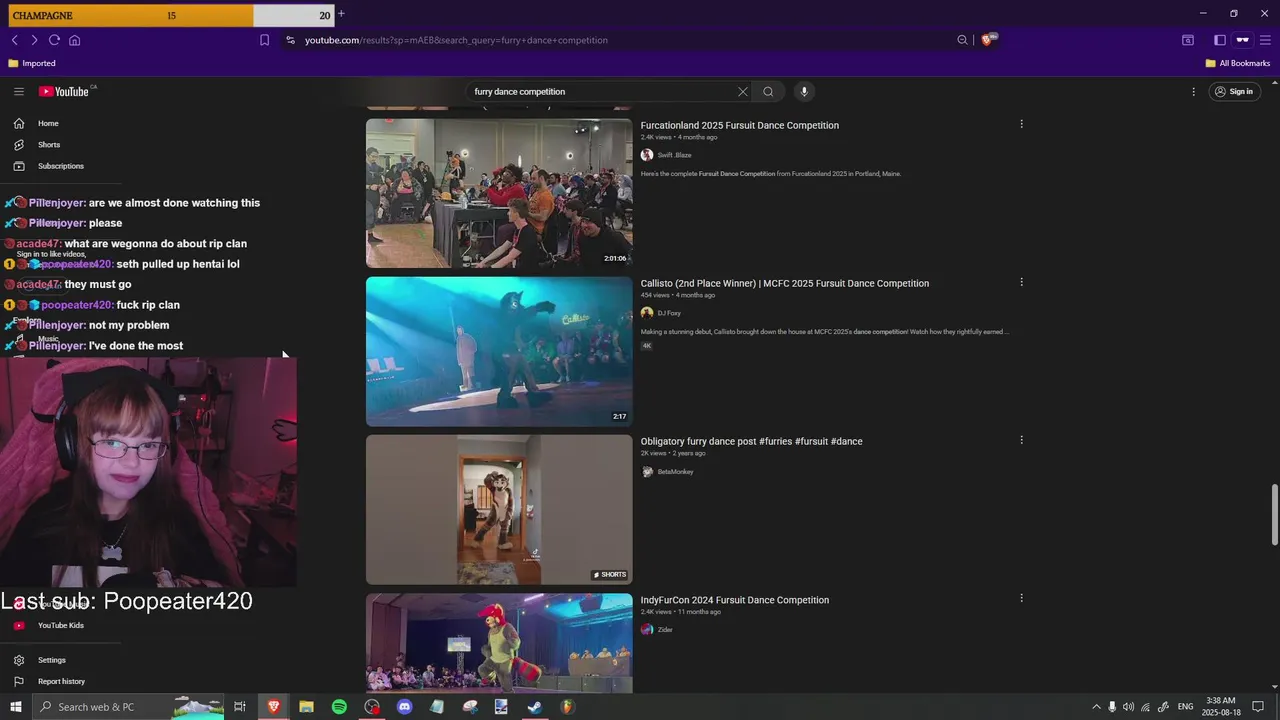The image size is (1280, 720).
Task: Click the site settings icon in address bar
Action: (290, 40)
